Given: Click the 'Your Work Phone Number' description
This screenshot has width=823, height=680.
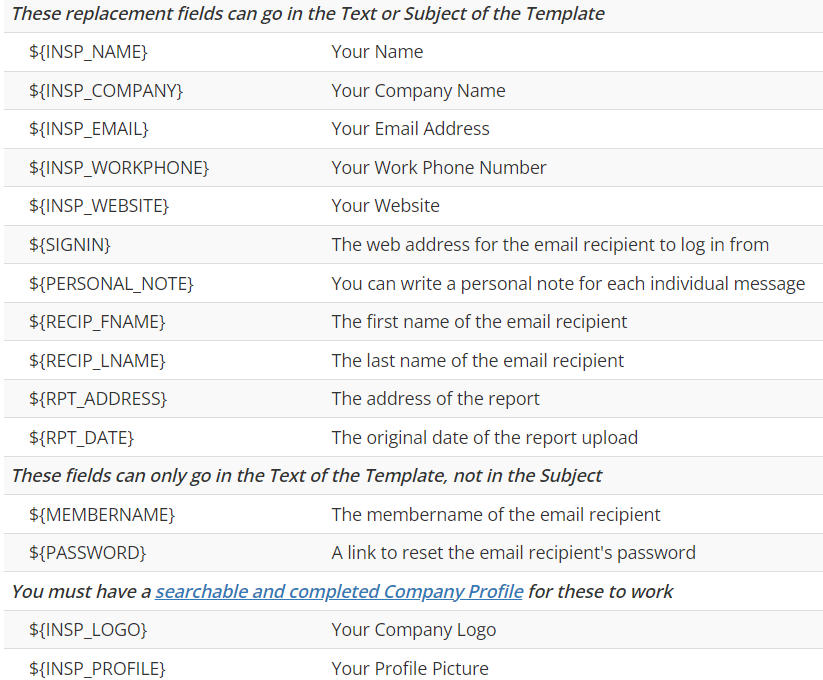Looking at the screenshot, I should [439, 168].
